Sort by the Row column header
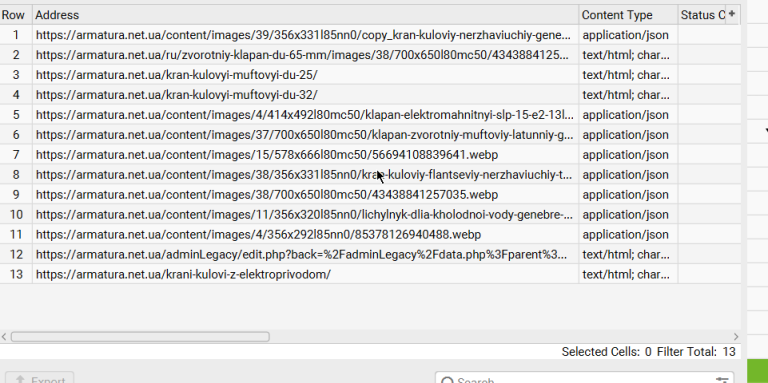The width and height of the screenshot is (768, 383). pyautogui.click(x=16, y=15)
